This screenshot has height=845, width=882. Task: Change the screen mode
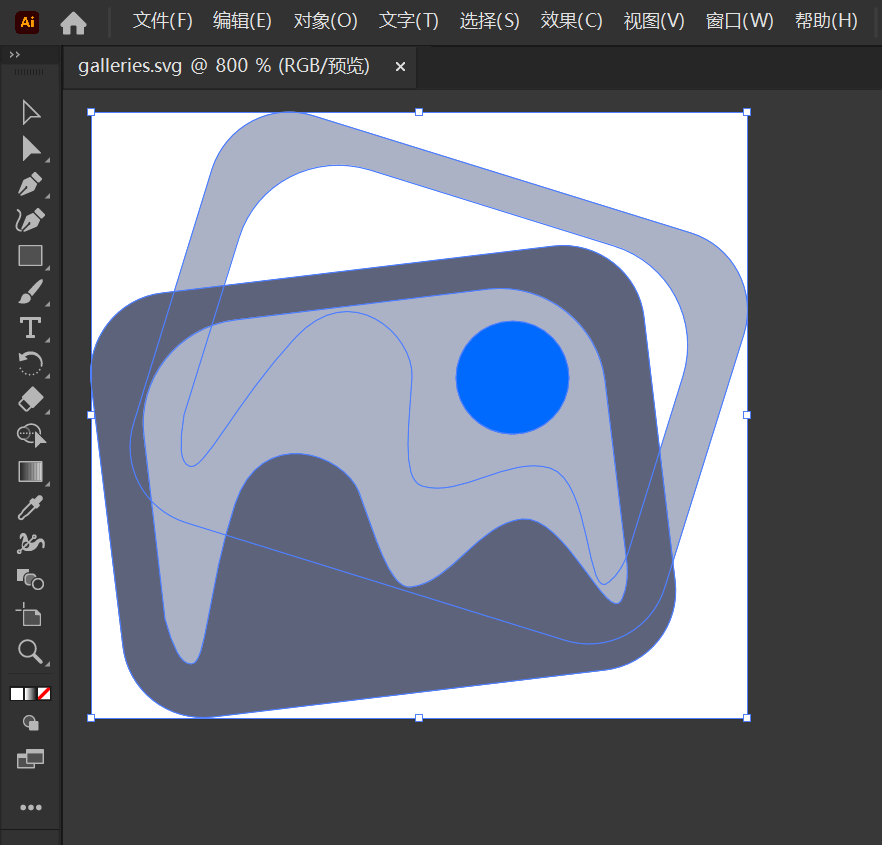(30, 759)
